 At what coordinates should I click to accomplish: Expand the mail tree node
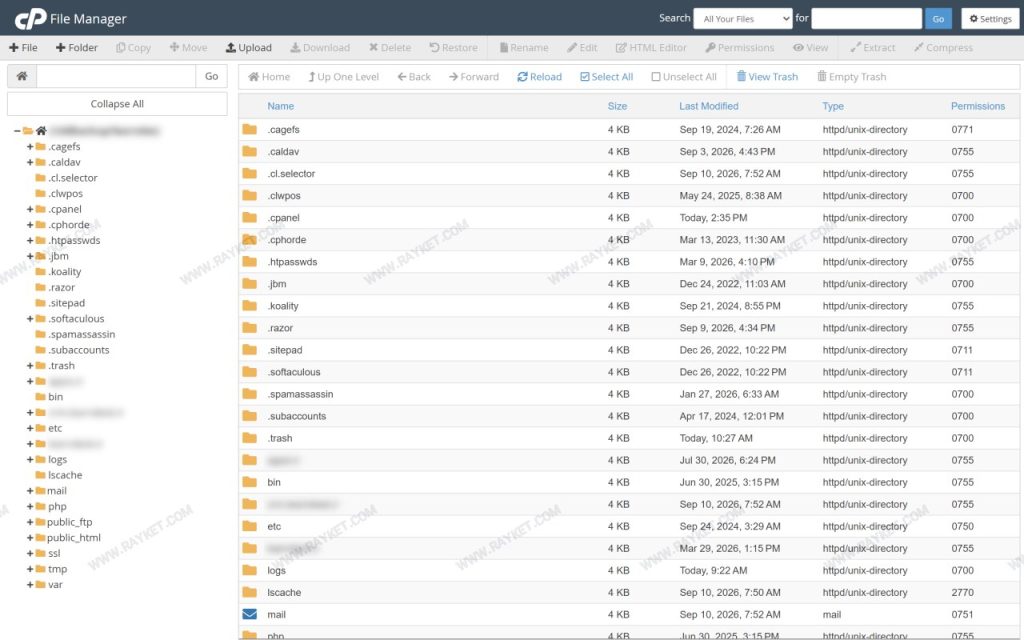click(30, 490)
